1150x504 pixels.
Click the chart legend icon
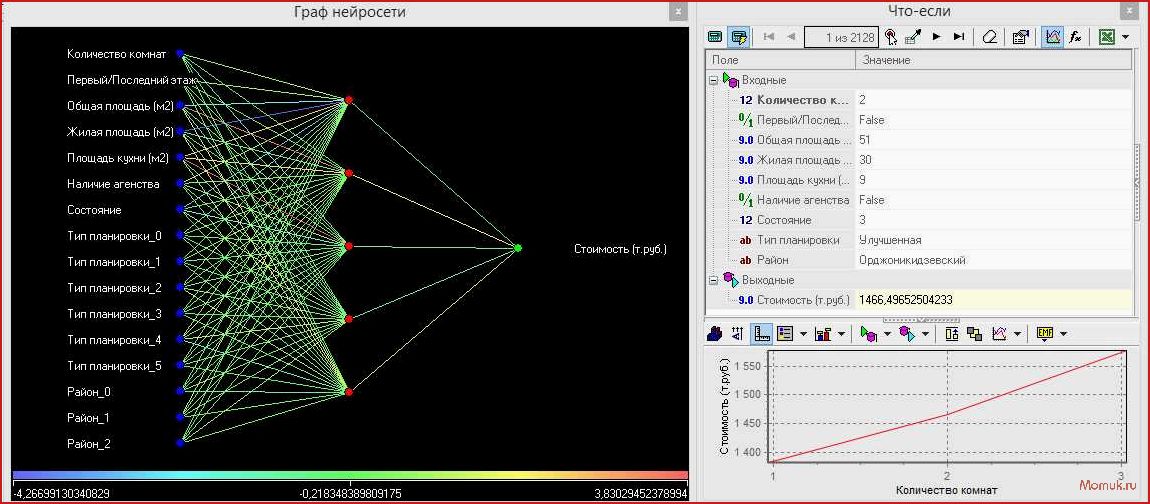pos(785,334)
